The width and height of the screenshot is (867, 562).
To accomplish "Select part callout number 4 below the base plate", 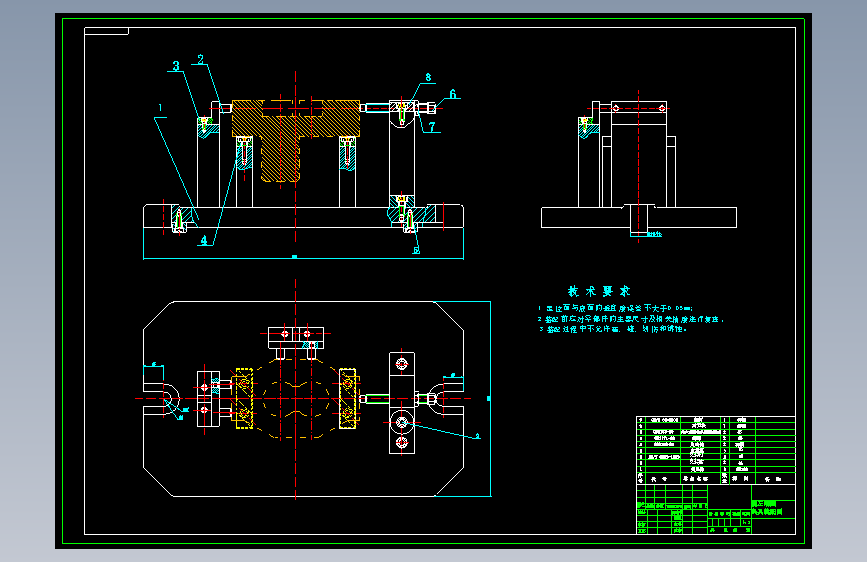I will tap(204, 240).
